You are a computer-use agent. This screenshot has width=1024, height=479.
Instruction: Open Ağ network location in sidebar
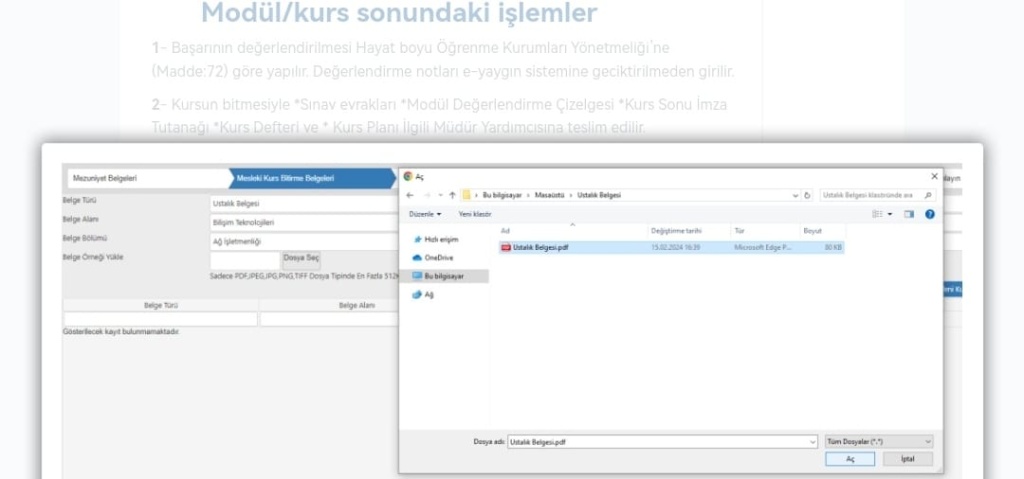(x=429, y=295)
